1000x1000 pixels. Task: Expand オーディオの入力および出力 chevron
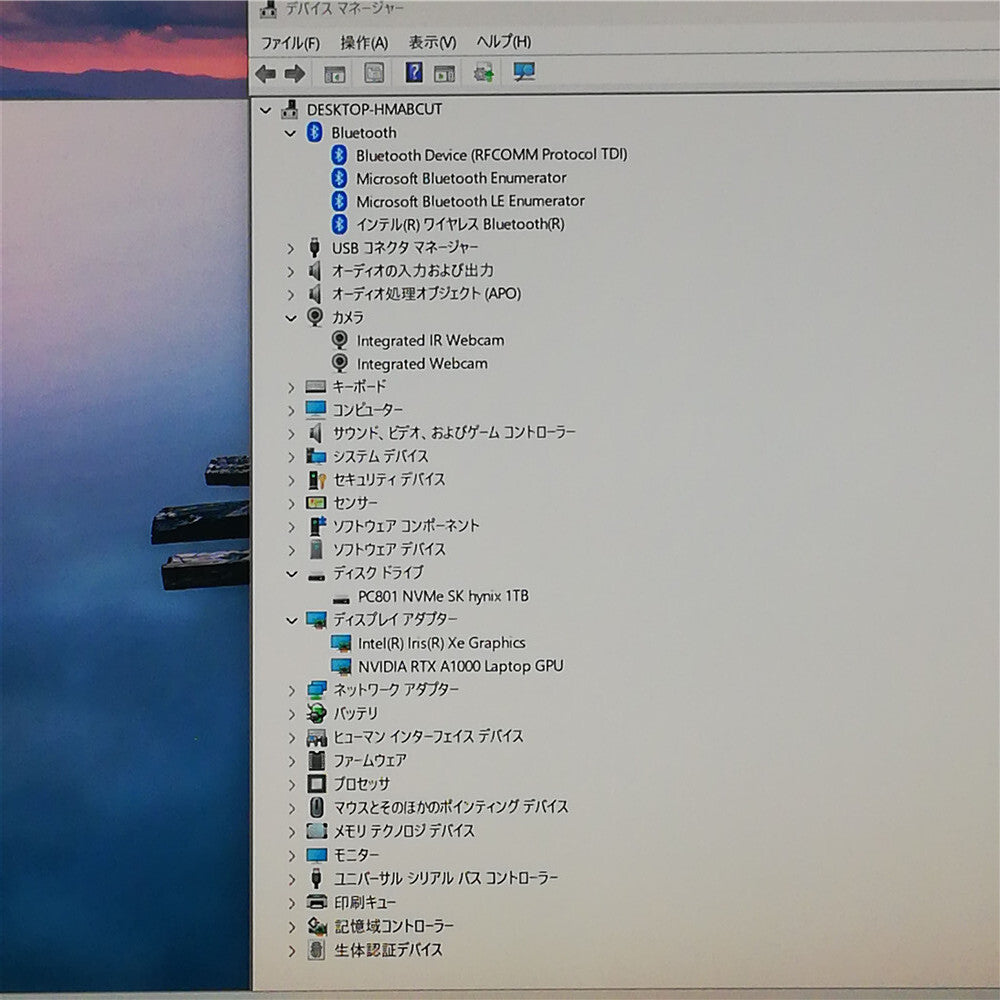click(x=291, y=272)
